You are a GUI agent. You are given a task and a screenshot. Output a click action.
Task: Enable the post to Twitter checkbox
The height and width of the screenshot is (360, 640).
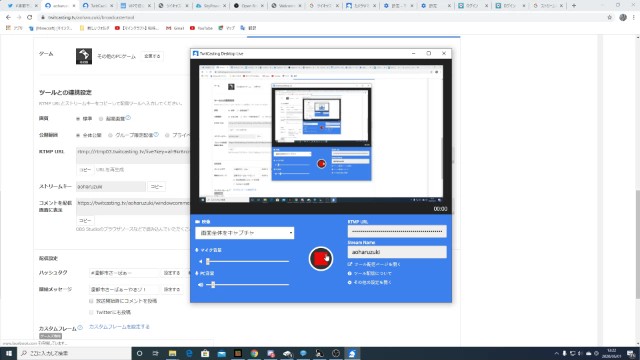pyautogui.click(x=91, y=312)
